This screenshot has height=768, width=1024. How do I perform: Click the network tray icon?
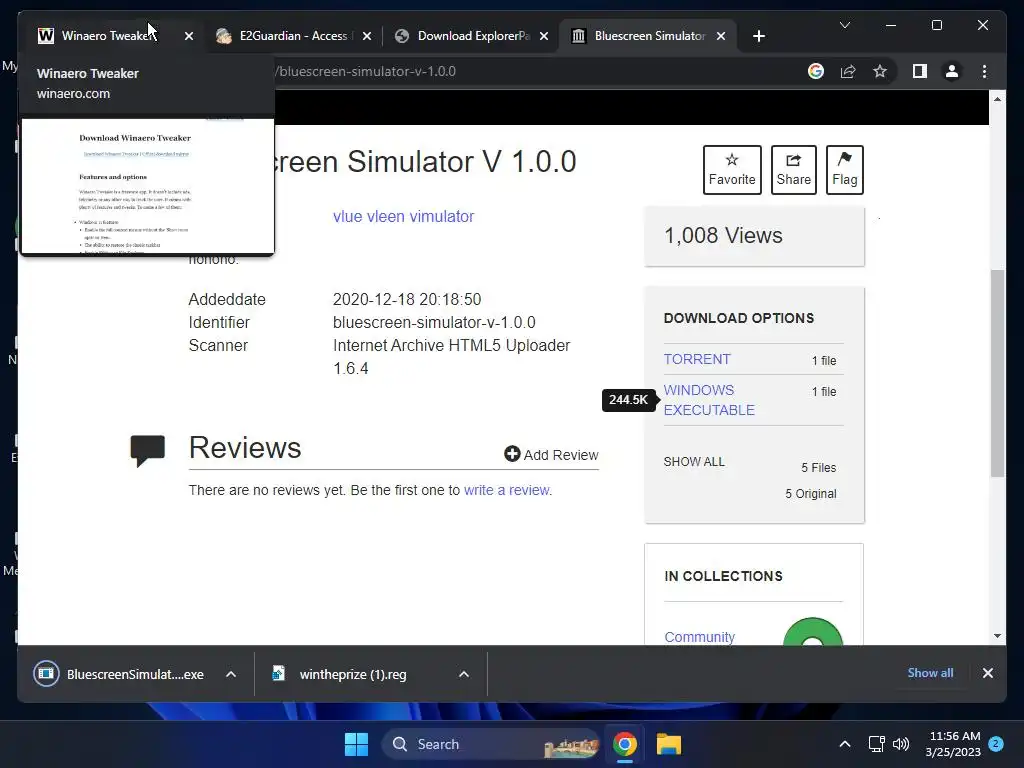(876, 744)
